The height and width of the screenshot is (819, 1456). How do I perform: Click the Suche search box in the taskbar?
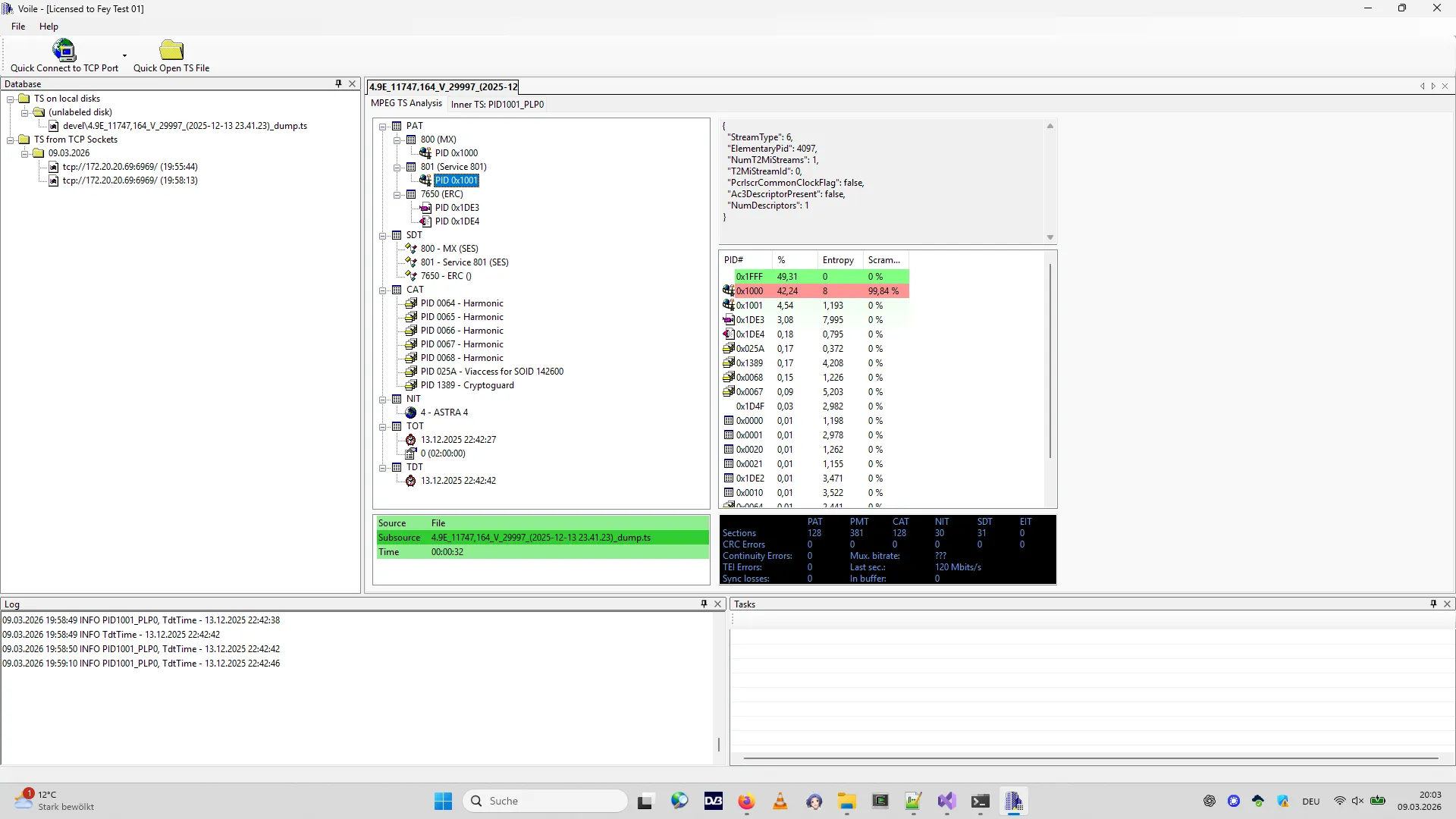(546, 801)
